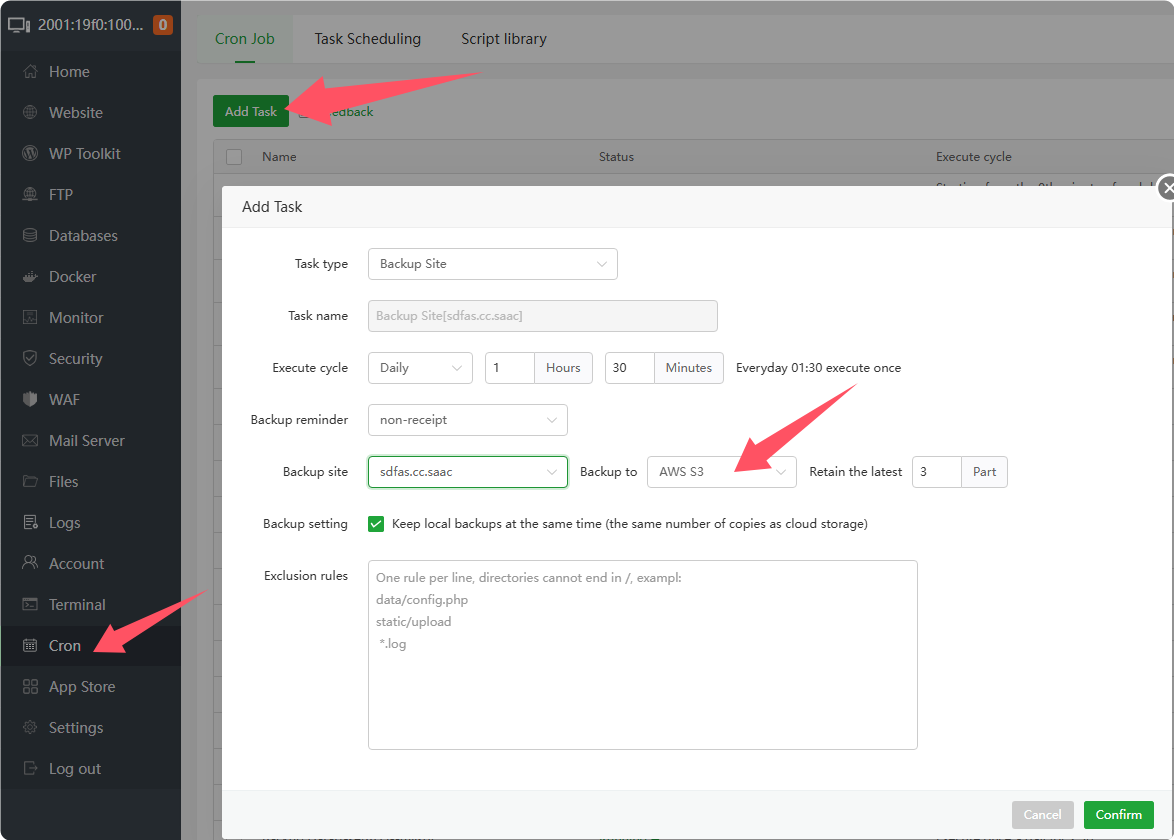The width and height of the screenshot is (1174, 840).
Task: Switch to the Task Scheduling tab
Action: [367, 39]
